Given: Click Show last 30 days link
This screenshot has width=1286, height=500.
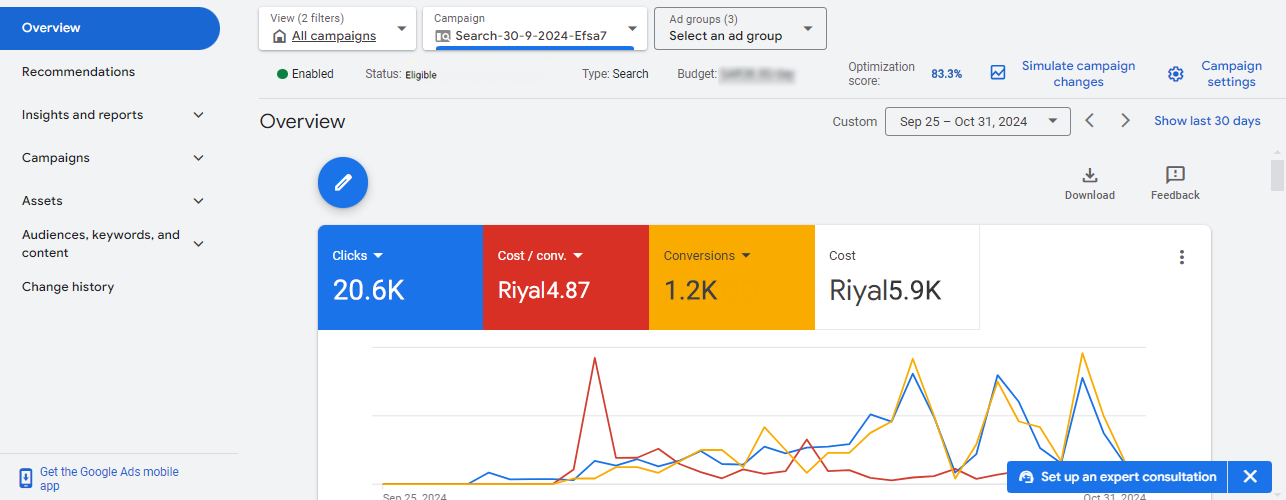Looking at the screenshot, I should tap(1207, 121).
